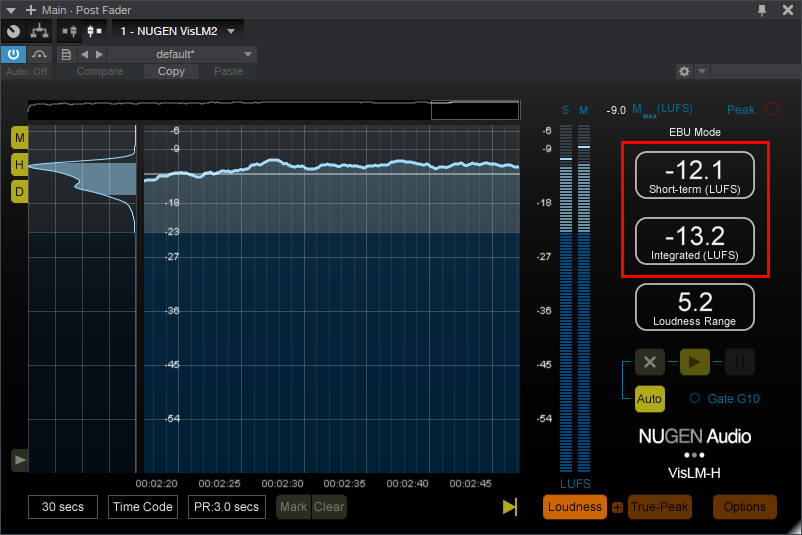Pause measurement with the pause button
Screen dimensions: 802x535
coord(740,362)
